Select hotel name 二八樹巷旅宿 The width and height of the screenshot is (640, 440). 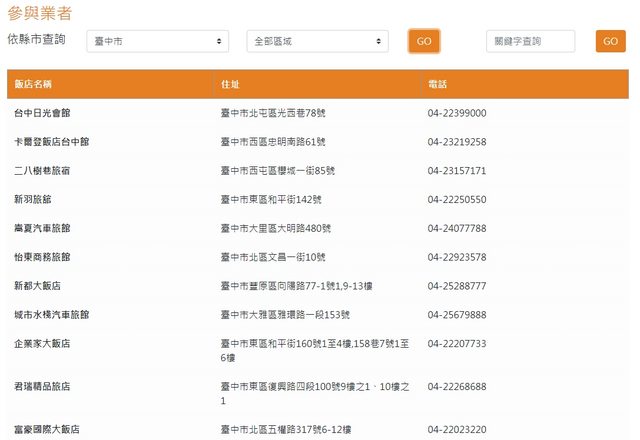click(x=42, y=171)
